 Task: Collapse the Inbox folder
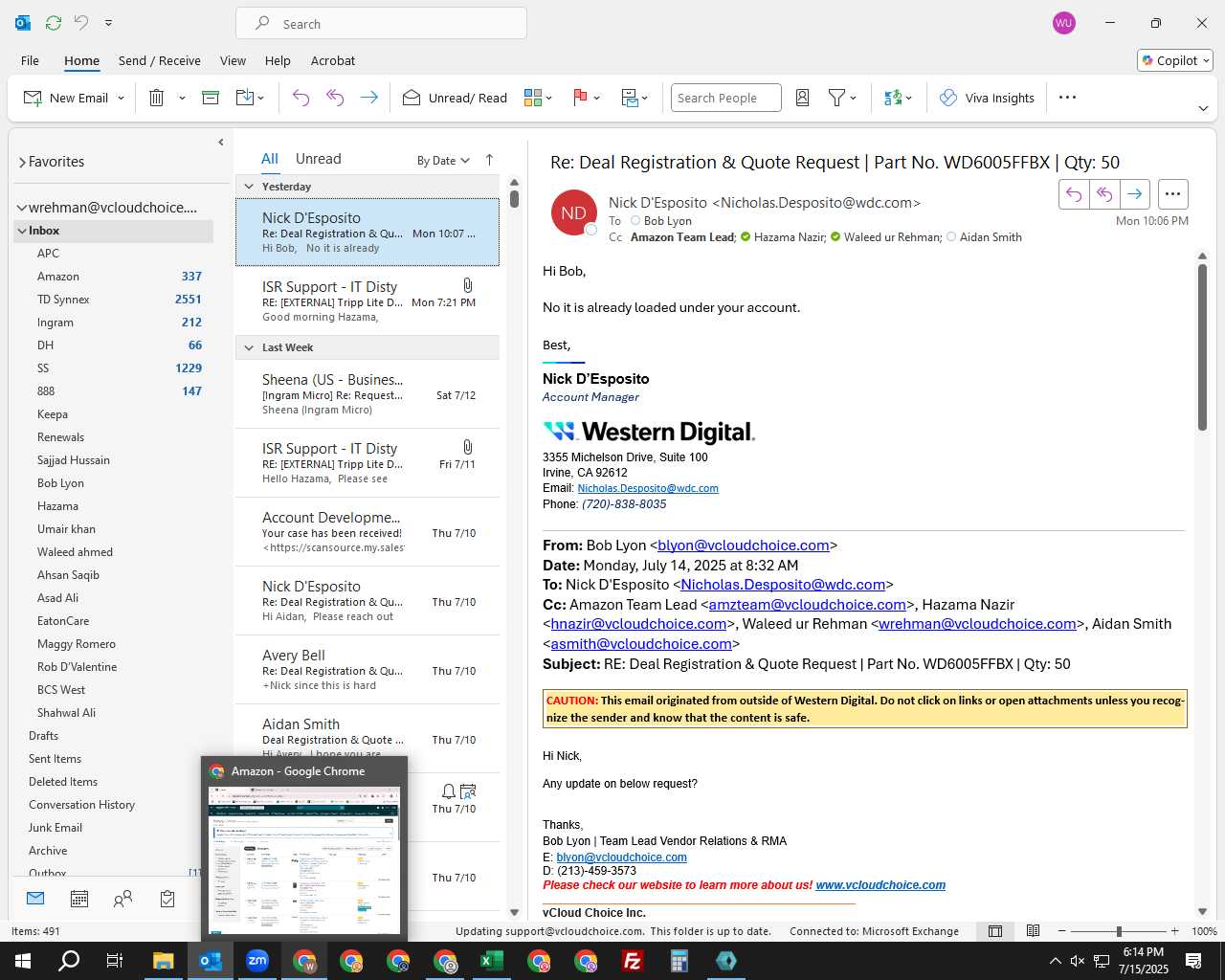(x=21, y=231)
